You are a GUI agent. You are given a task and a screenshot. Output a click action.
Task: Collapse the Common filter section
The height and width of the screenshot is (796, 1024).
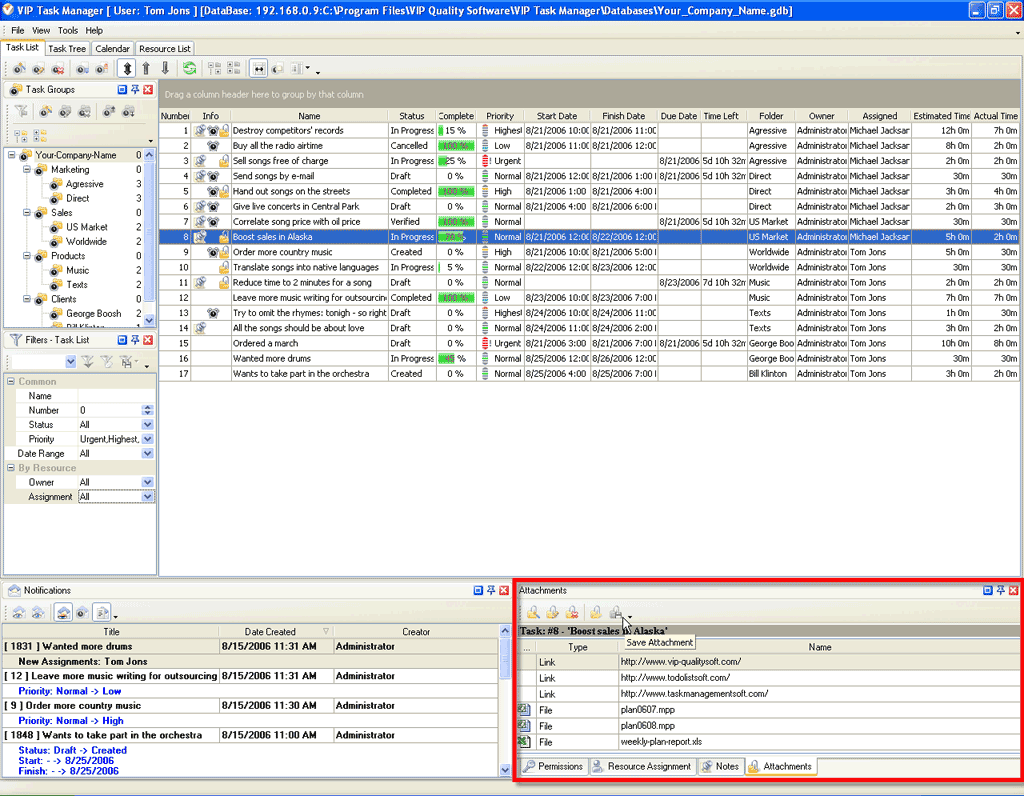[11, 382]
